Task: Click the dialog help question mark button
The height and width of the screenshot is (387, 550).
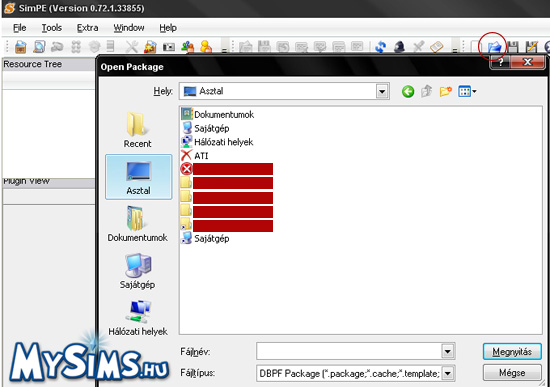Action: point(500,62)
